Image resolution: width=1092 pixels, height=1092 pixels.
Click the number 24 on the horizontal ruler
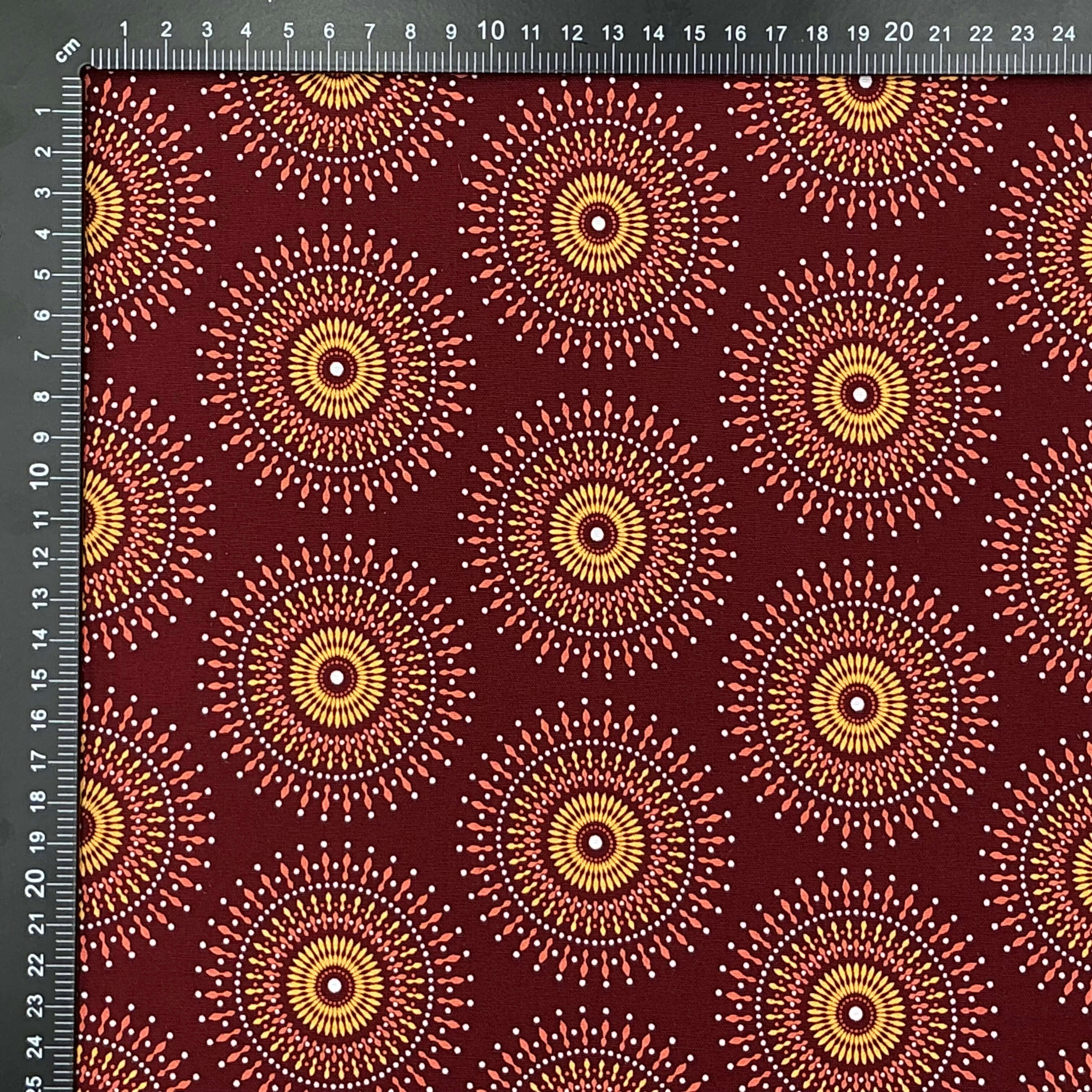point(1063,33)
